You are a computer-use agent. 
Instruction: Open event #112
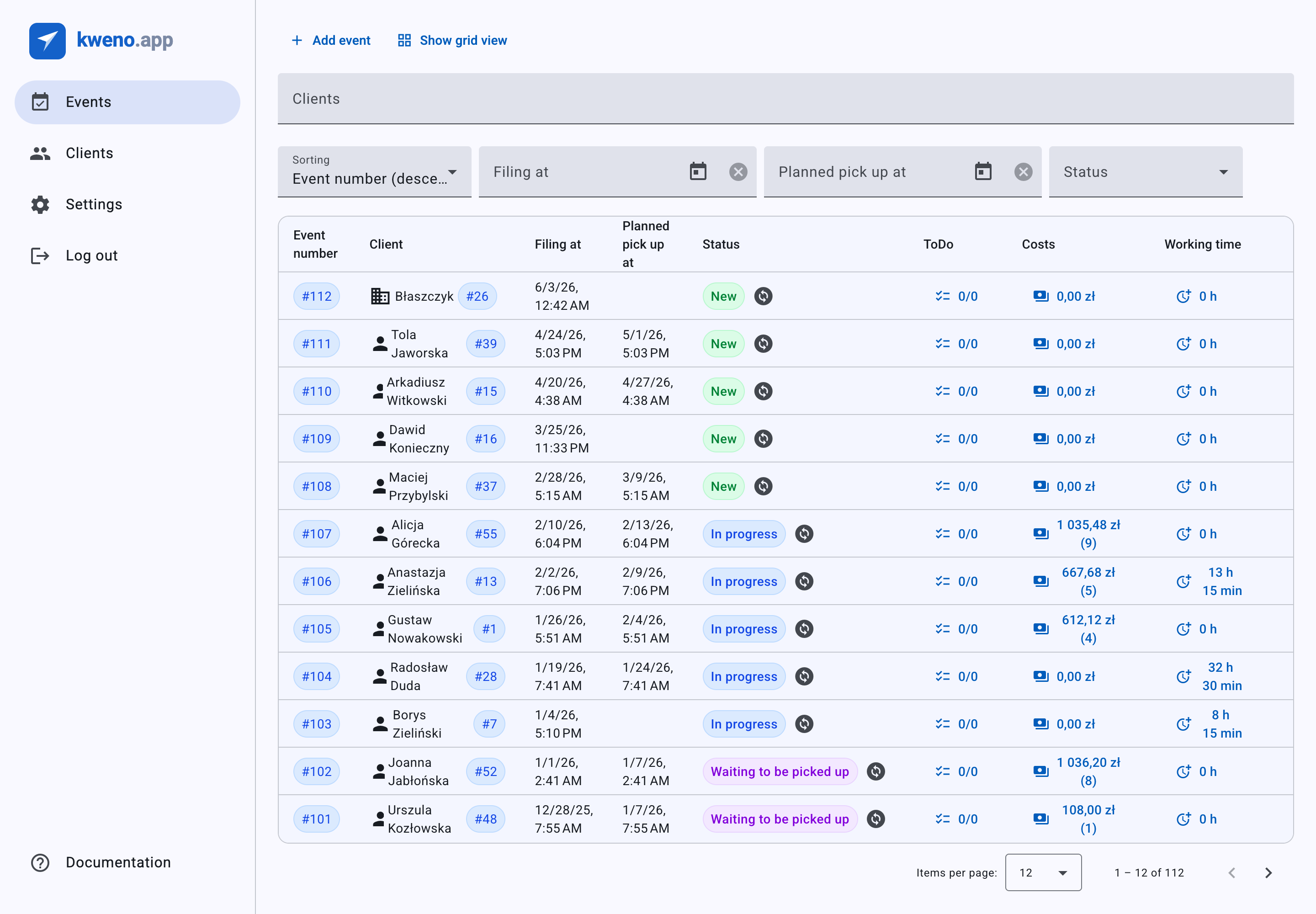(317, 296)
